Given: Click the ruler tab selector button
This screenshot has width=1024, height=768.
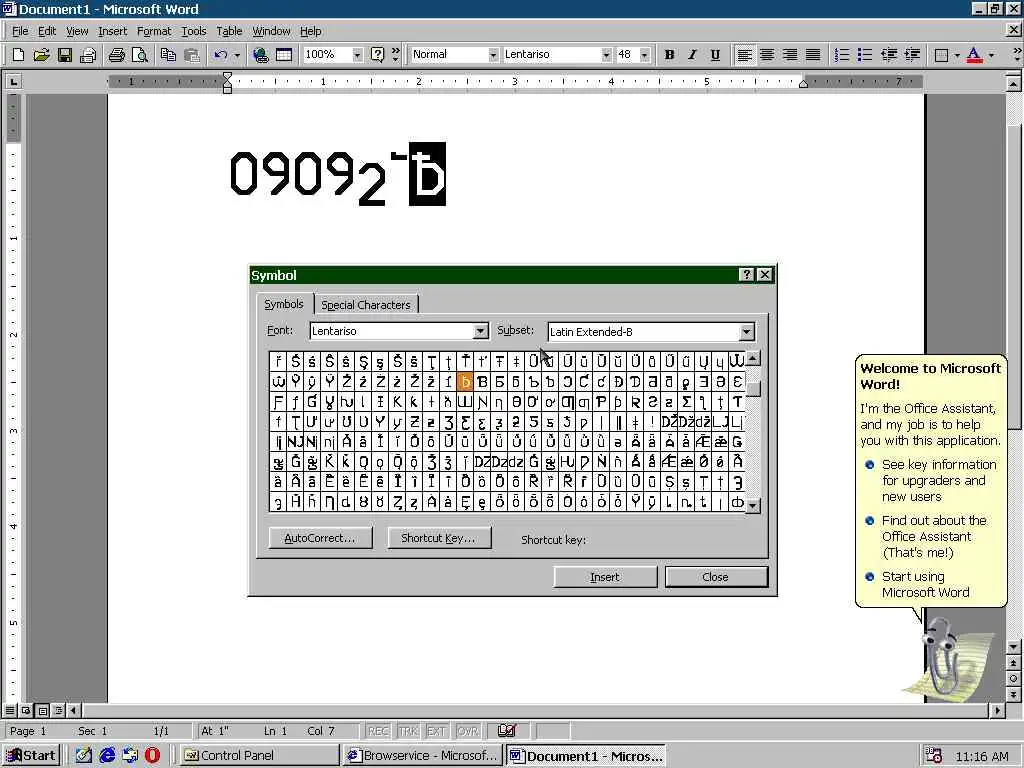Looking at the screenshot, I should pyautogui.click(x=13, y=82).
